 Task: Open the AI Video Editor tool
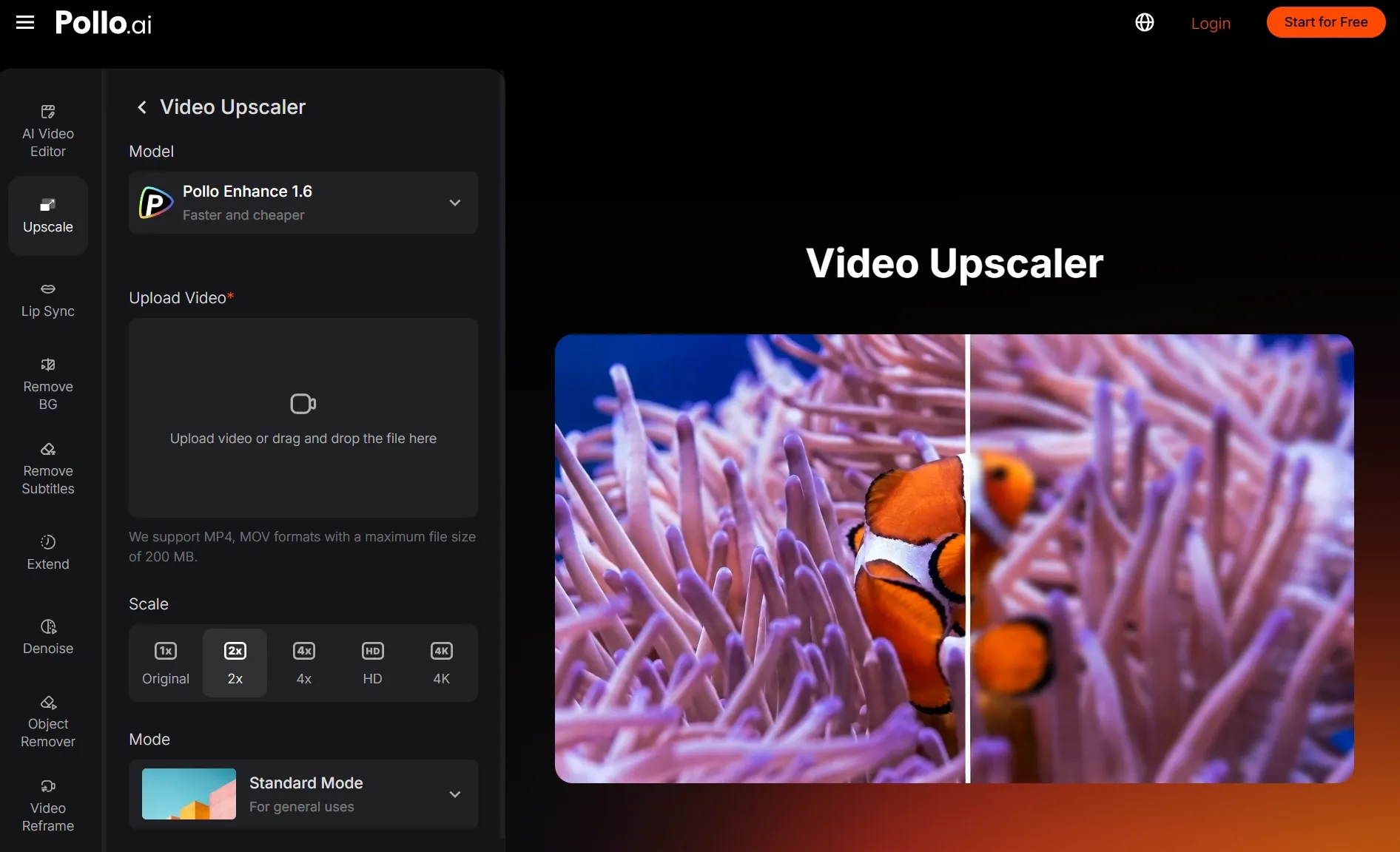tap(48, 132)
